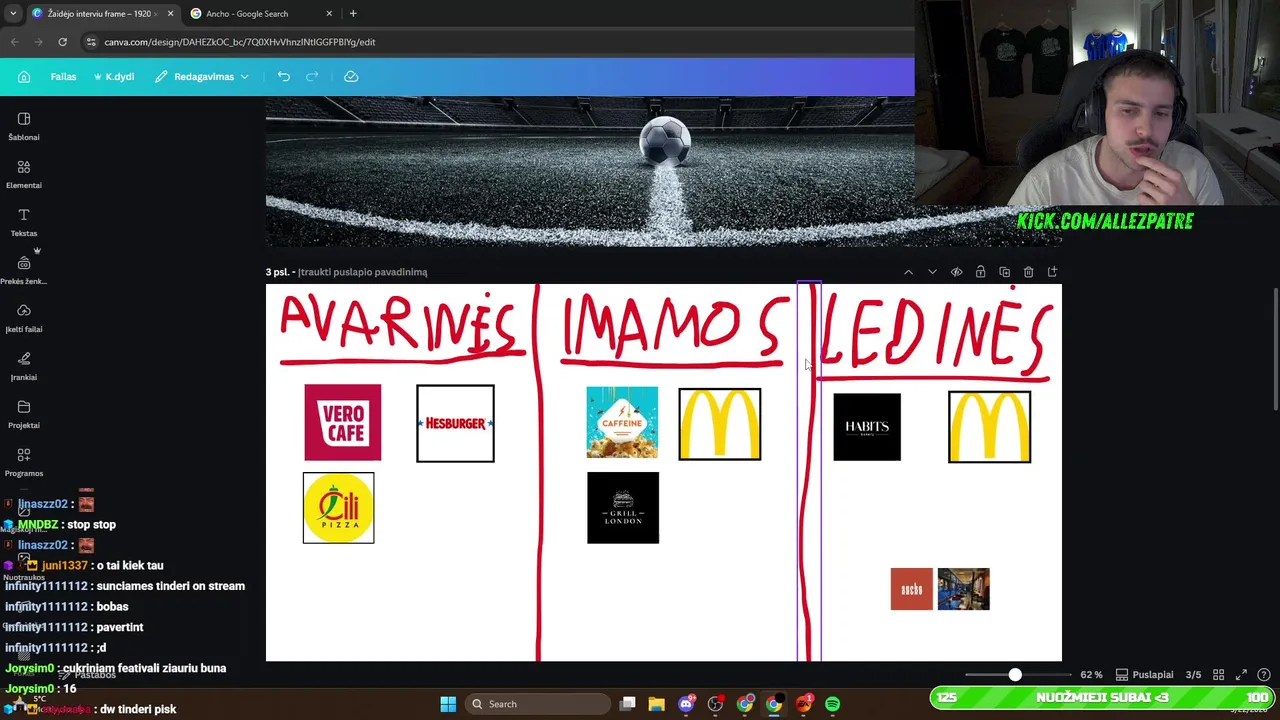Open the Įkelti failai uploads panel
Image resolution: width=1280 pixels, height=720 pixels.
tap(24, 318)
